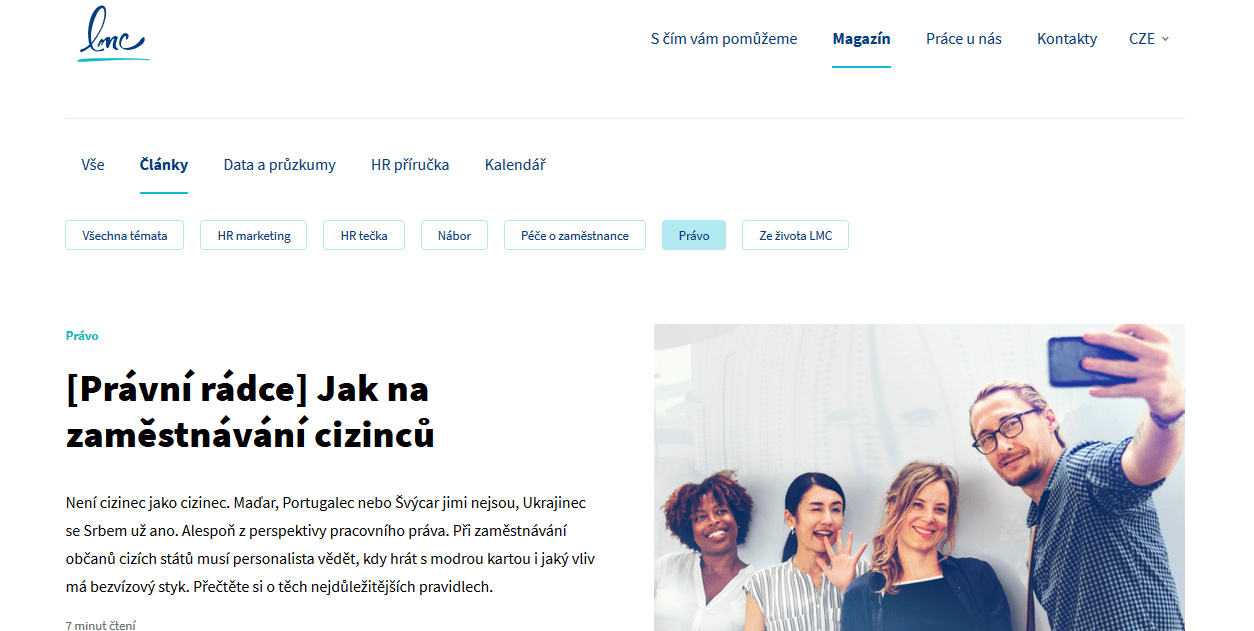Filter articles by HR tečka
This screenshot has width=1254, height=631.
pos(364,235)
